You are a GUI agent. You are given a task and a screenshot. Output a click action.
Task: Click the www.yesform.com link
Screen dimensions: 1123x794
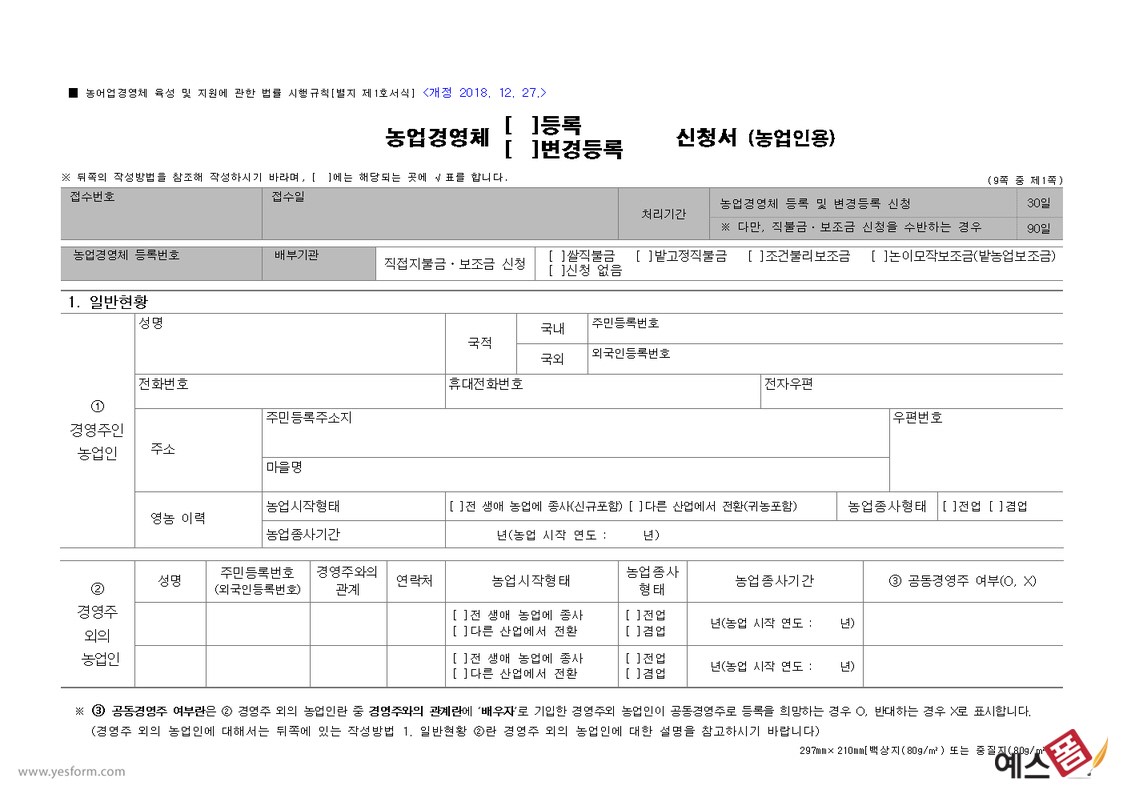tap(72, 771)
